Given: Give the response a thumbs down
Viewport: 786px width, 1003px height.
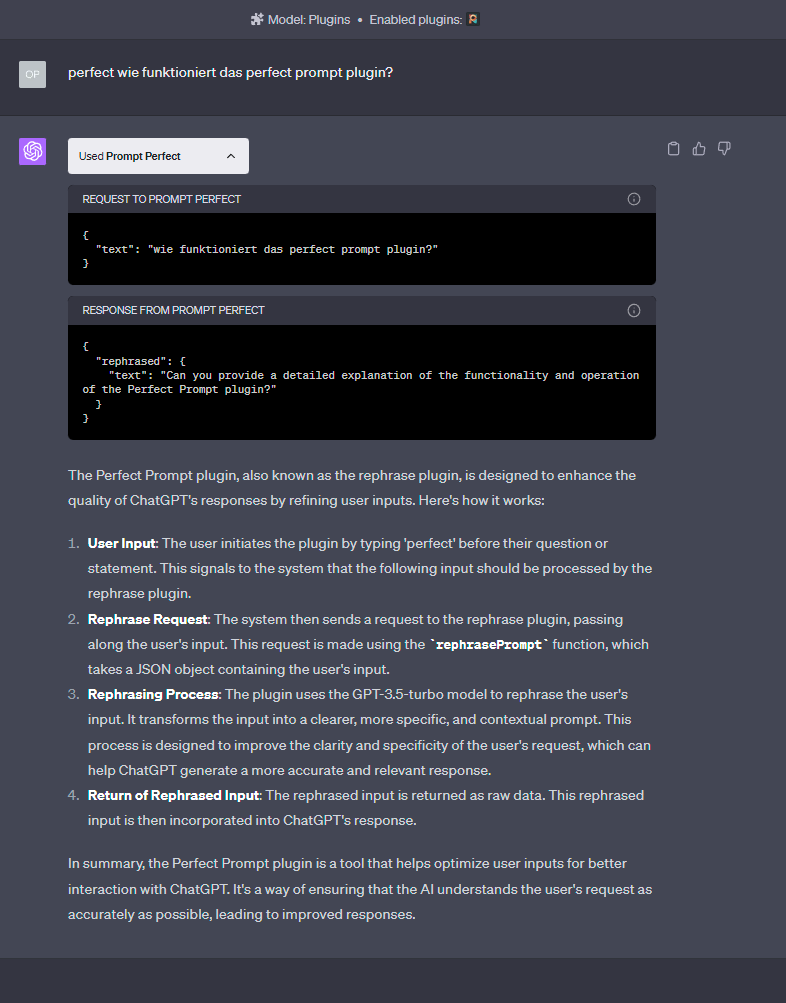Looking at the screenshot, I should [x=724, y=148].
